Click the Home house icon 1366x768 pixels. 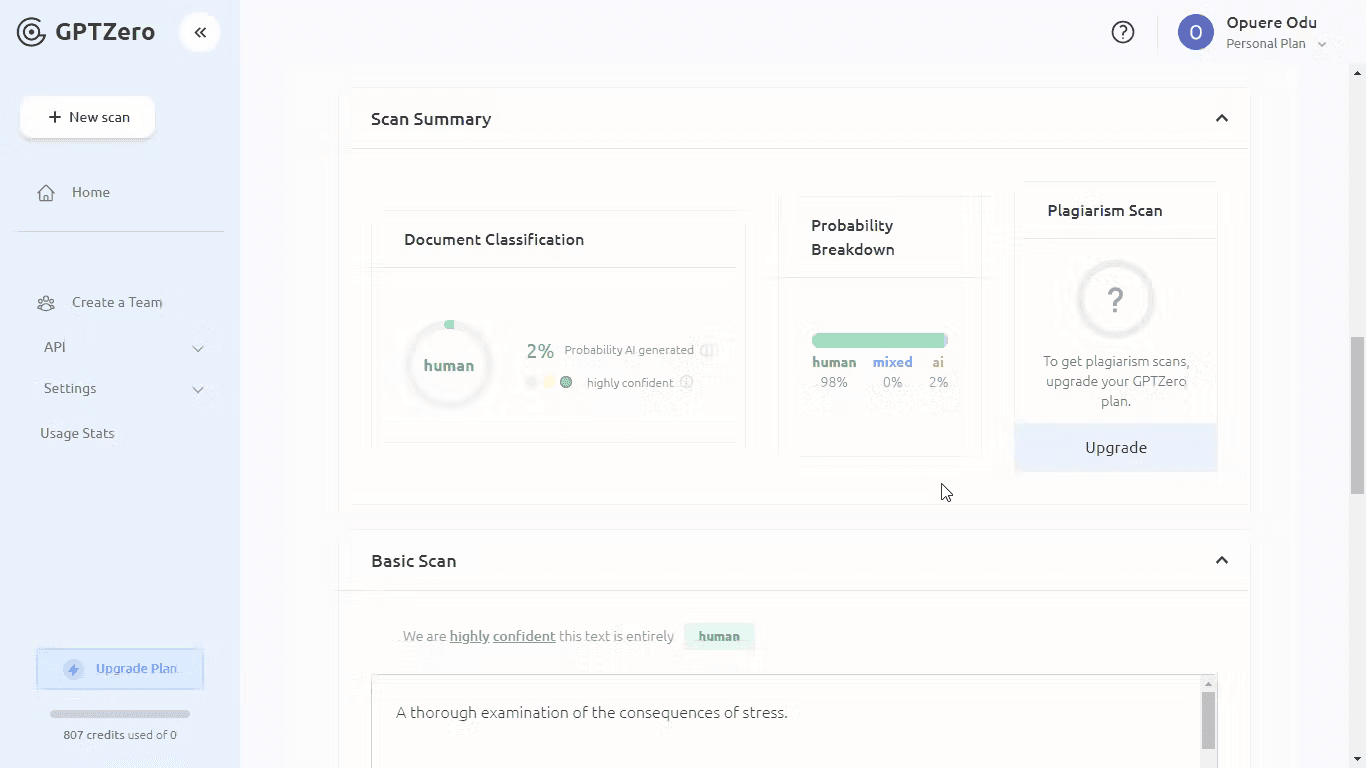point(46,193)
